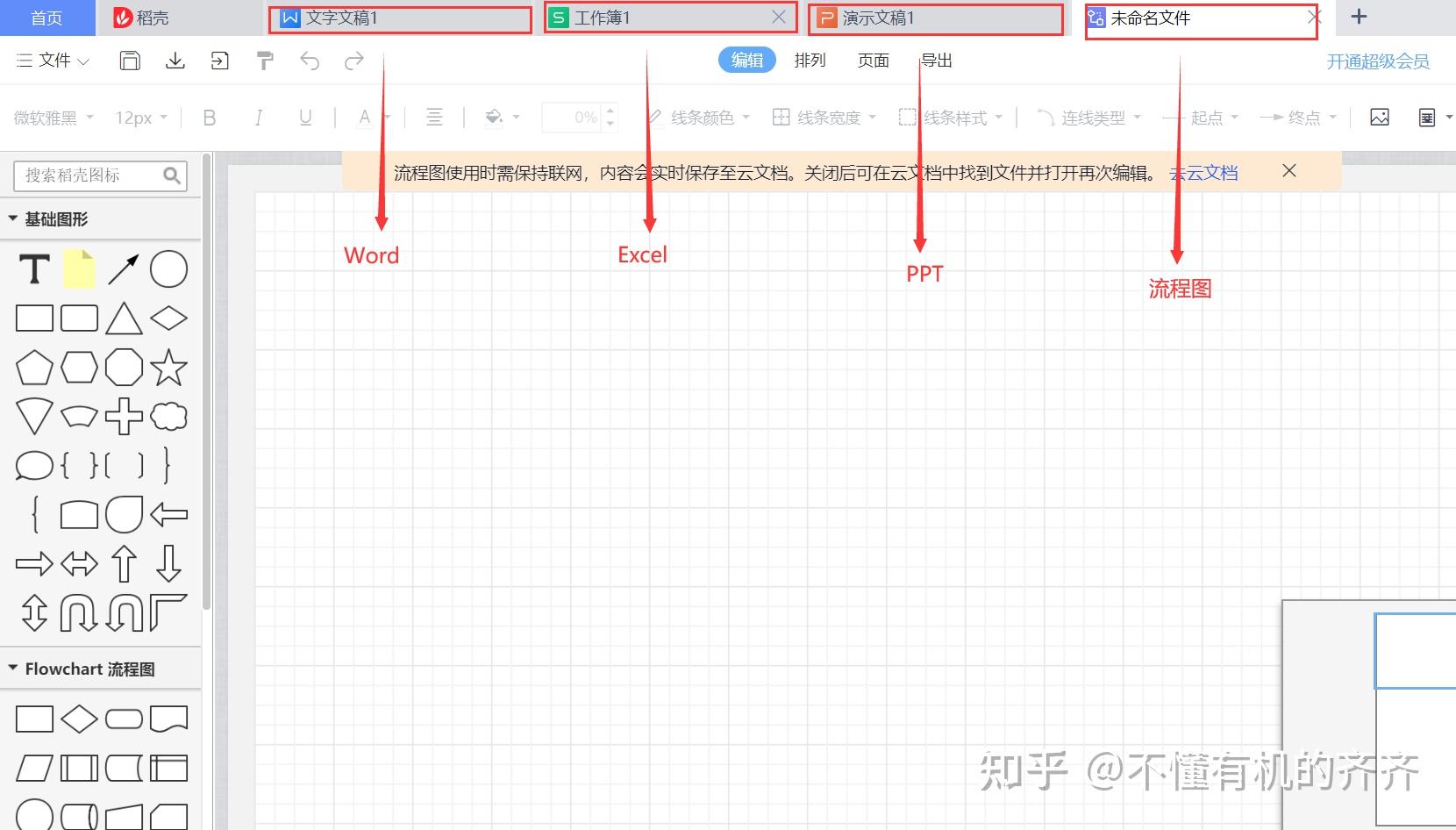Screen dimensions: 1456x830
Task: Open the 起点 start point dropdown
Action: click(1201, 118)
